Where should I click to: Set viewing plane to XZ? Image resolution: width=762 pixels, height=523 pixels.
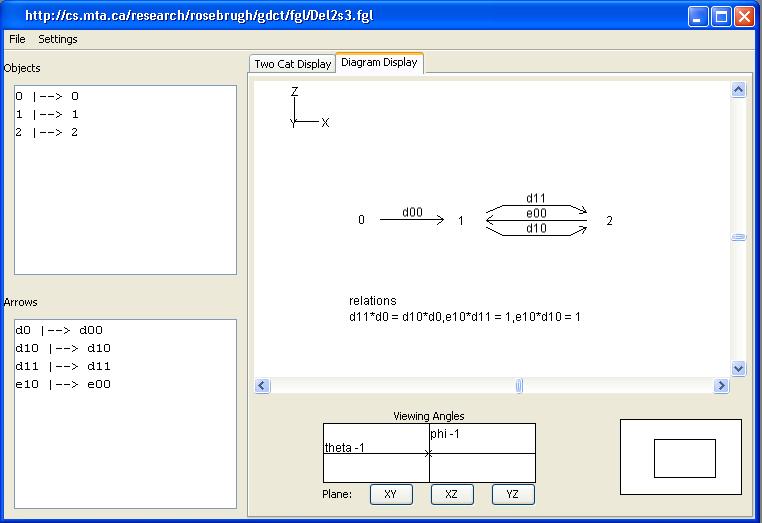coord(452,494)
